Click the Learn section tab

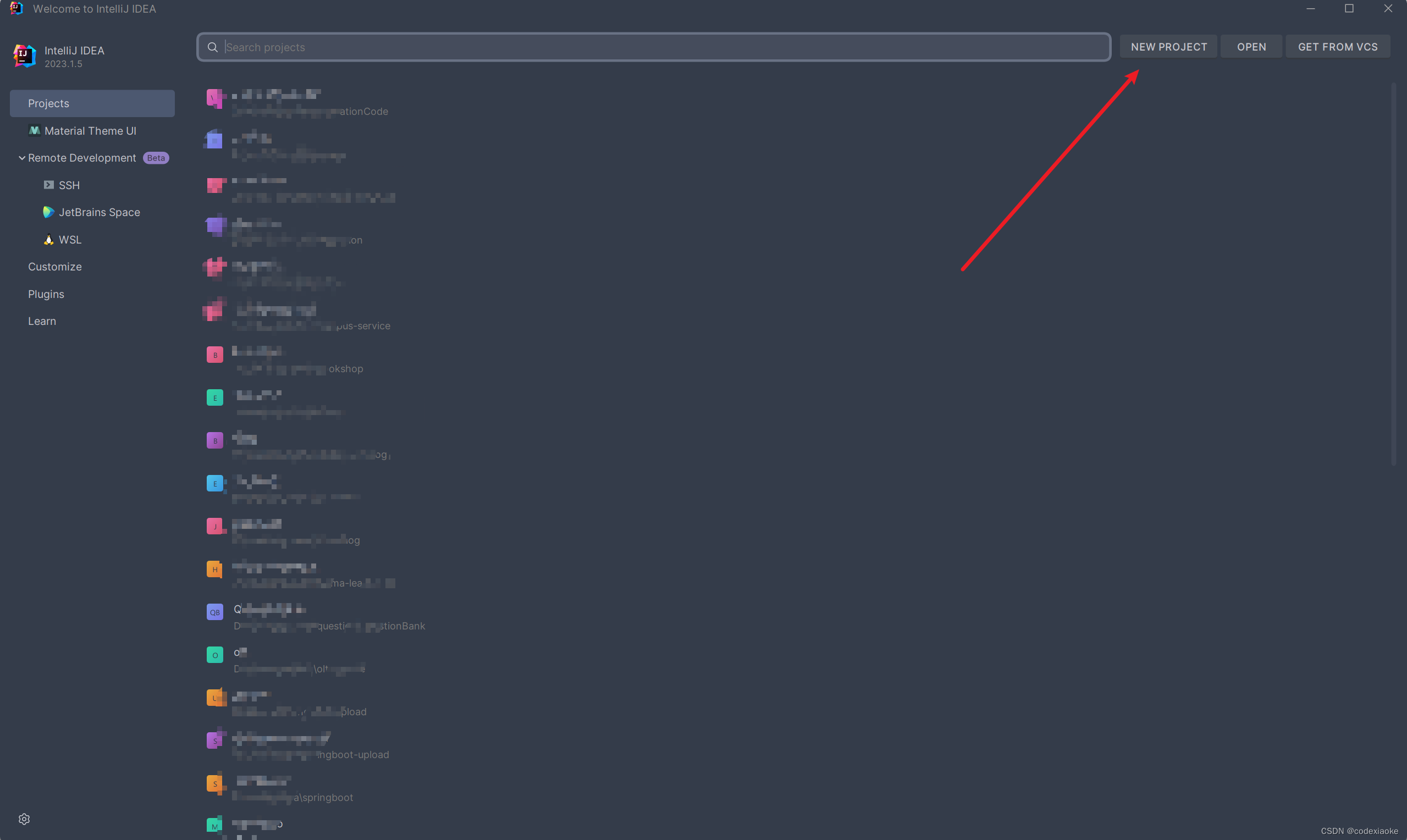pos(42,321)
